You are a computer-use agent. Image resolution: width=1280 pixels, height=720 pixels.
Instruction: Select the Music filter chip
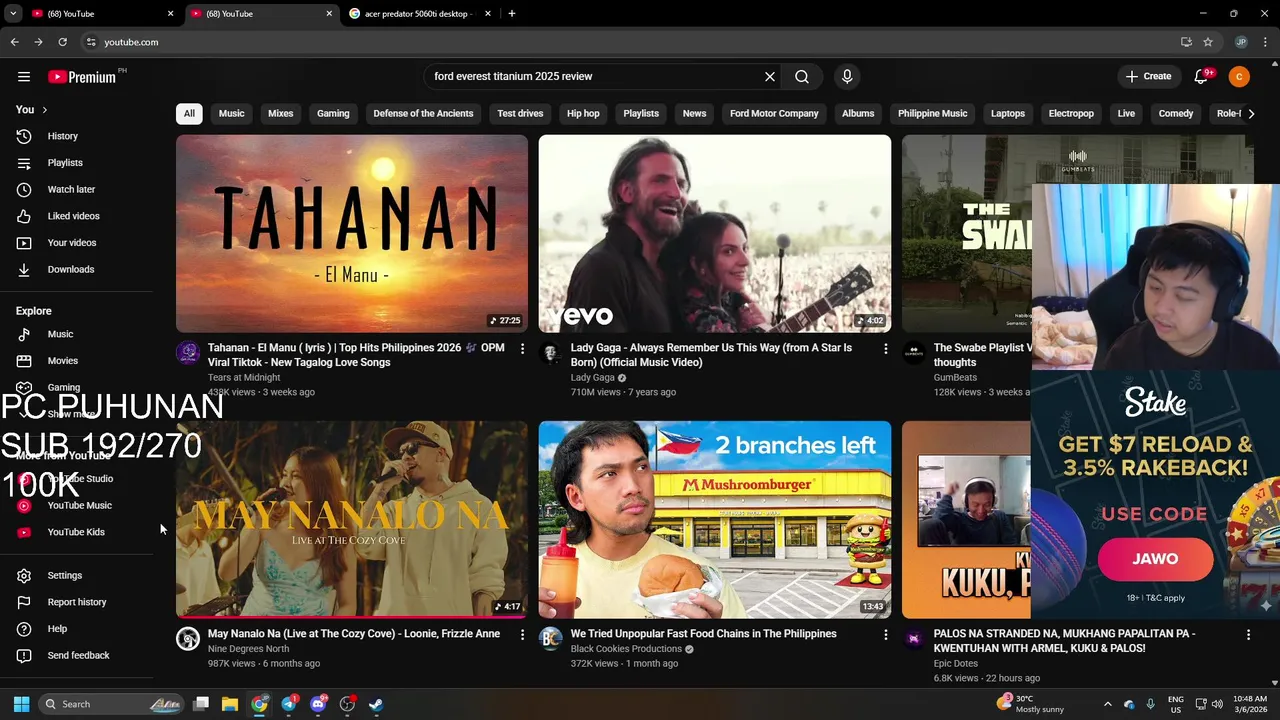pyautogui.click(x=231, y=114)
